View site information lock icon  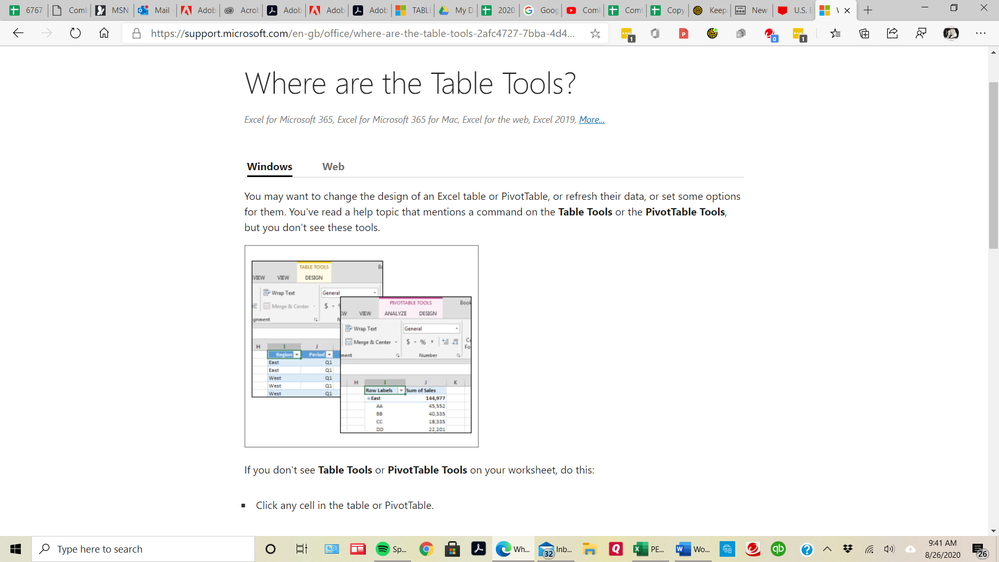(136, 33)
